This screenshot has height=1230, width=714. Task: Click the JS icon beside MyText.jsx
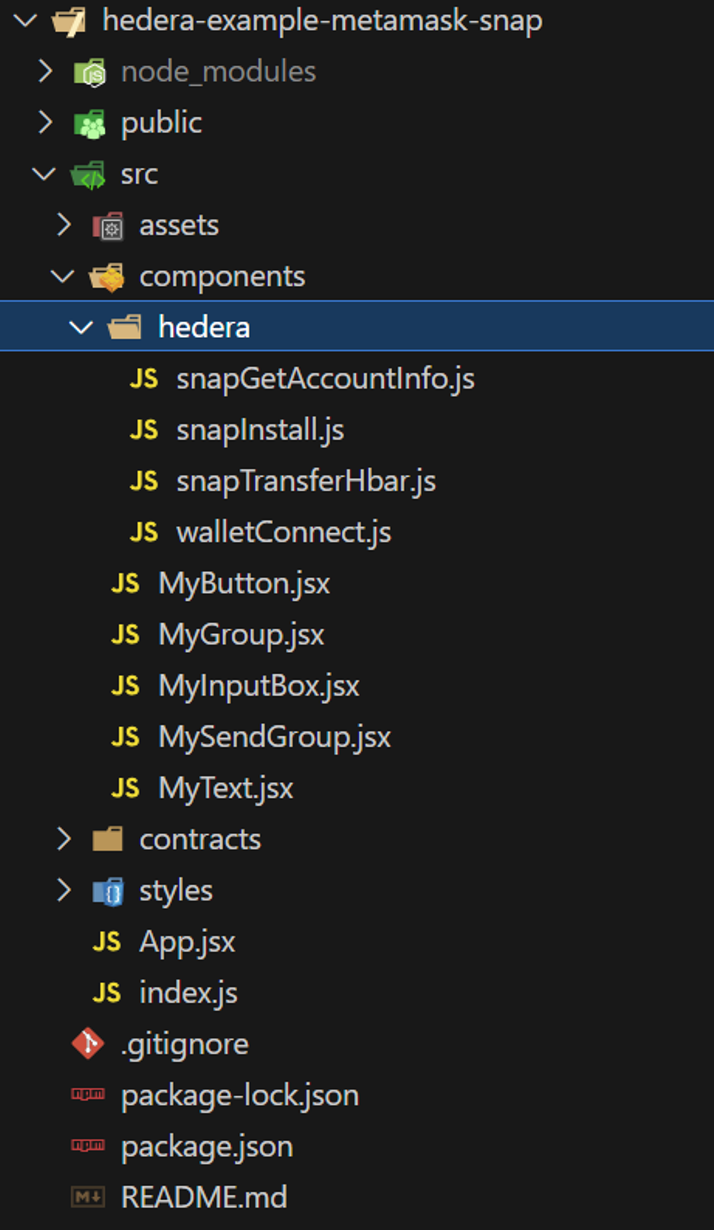click(x=126, y=788)
